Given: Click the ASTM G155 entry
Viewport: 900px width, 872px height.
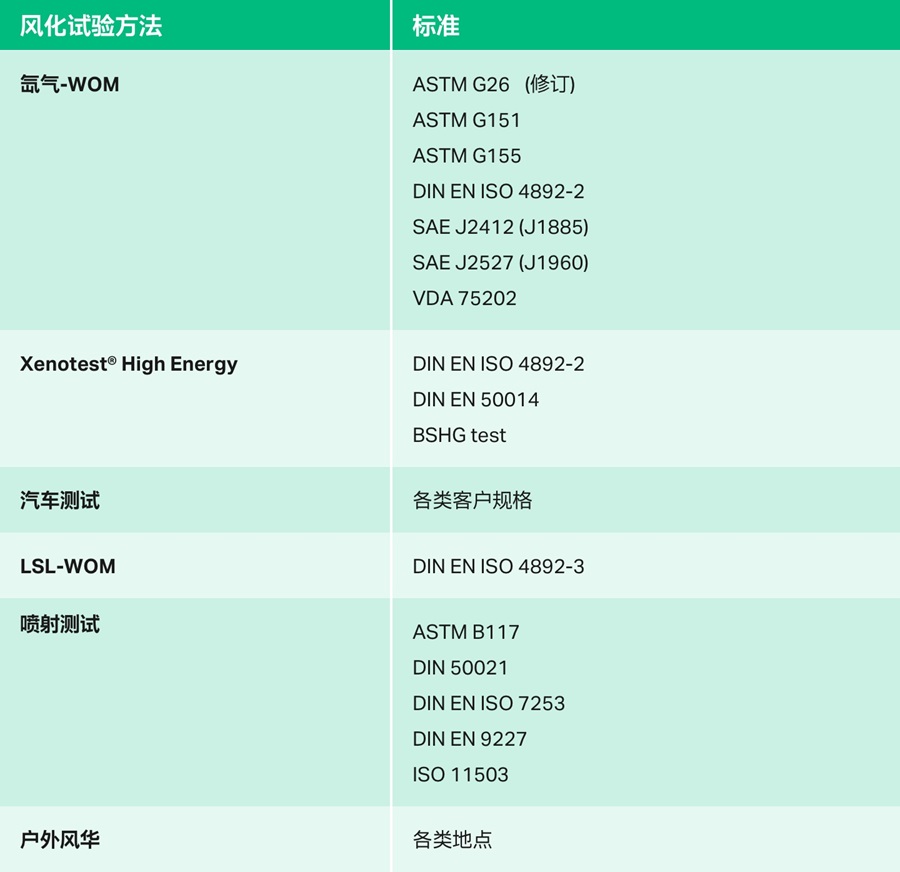Looking at the screenshot, I should (466, 156).
